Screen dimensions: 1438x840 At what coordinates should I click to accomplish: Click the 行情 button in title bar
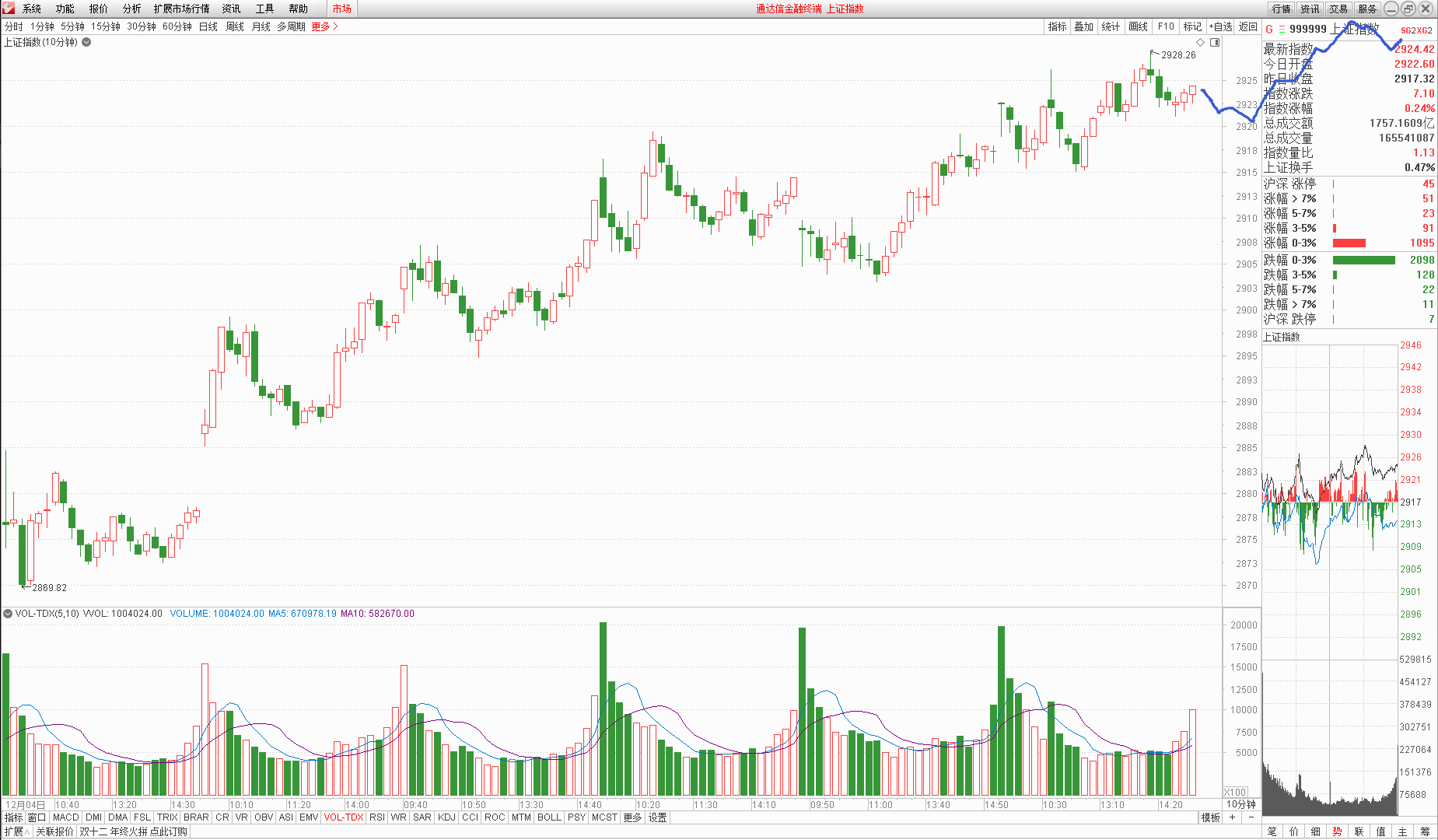pyautogui.click(x=1281, y=9)
